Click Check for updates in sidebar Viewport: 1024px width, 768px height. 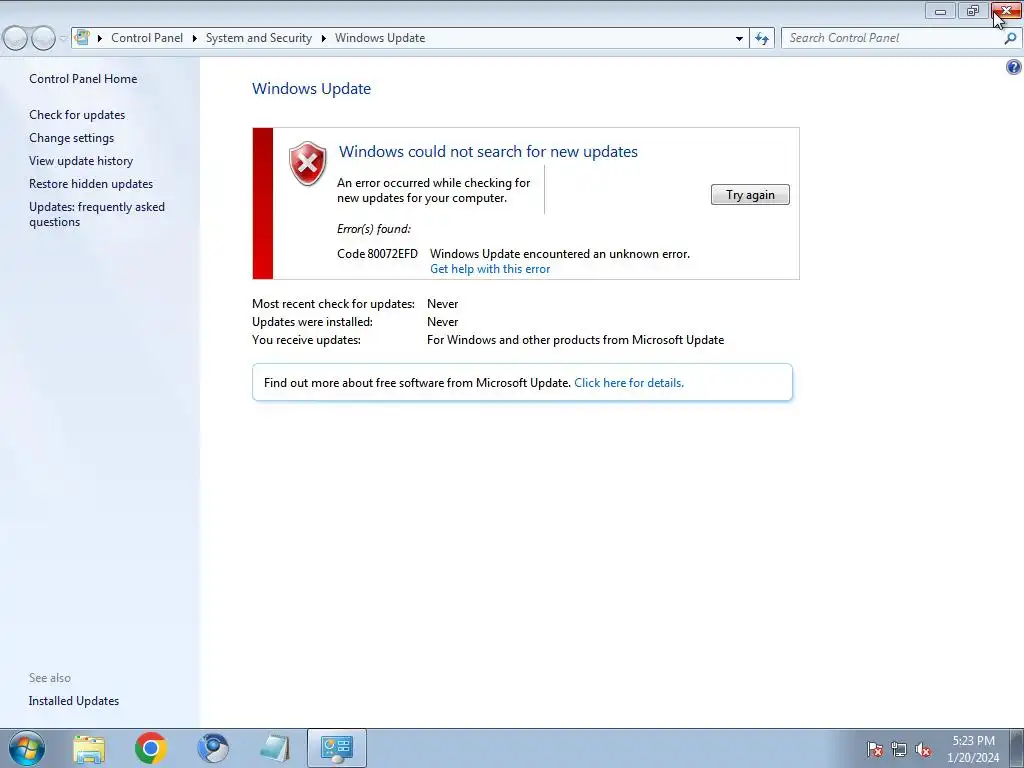(77, 114)
